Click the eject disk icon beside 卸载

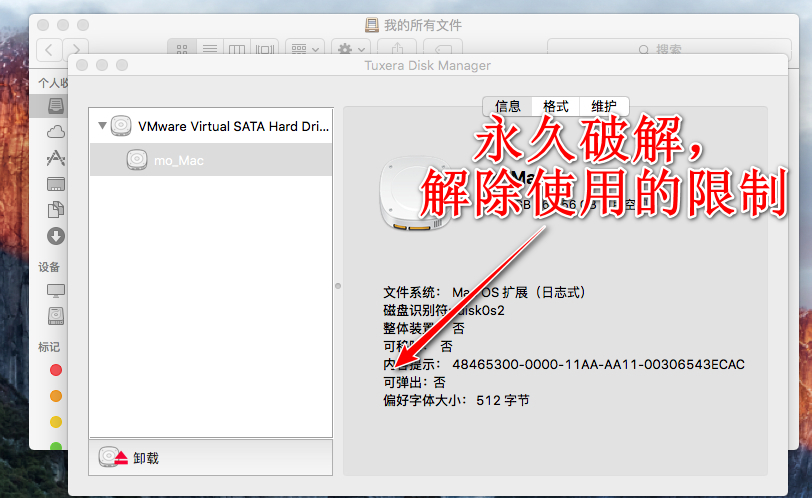(113, 457)
